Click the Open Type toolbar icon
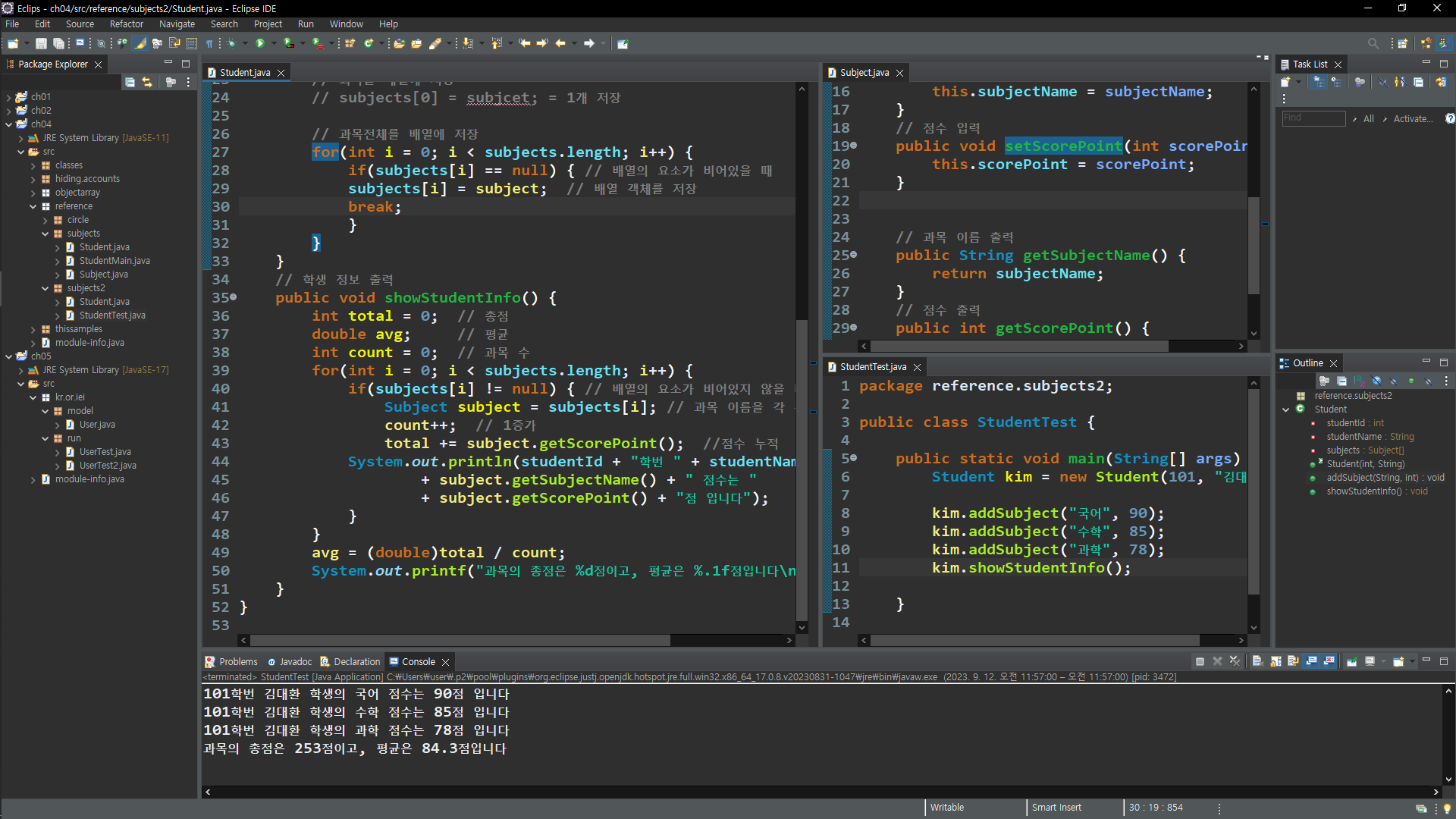 [x=399, y=43]
